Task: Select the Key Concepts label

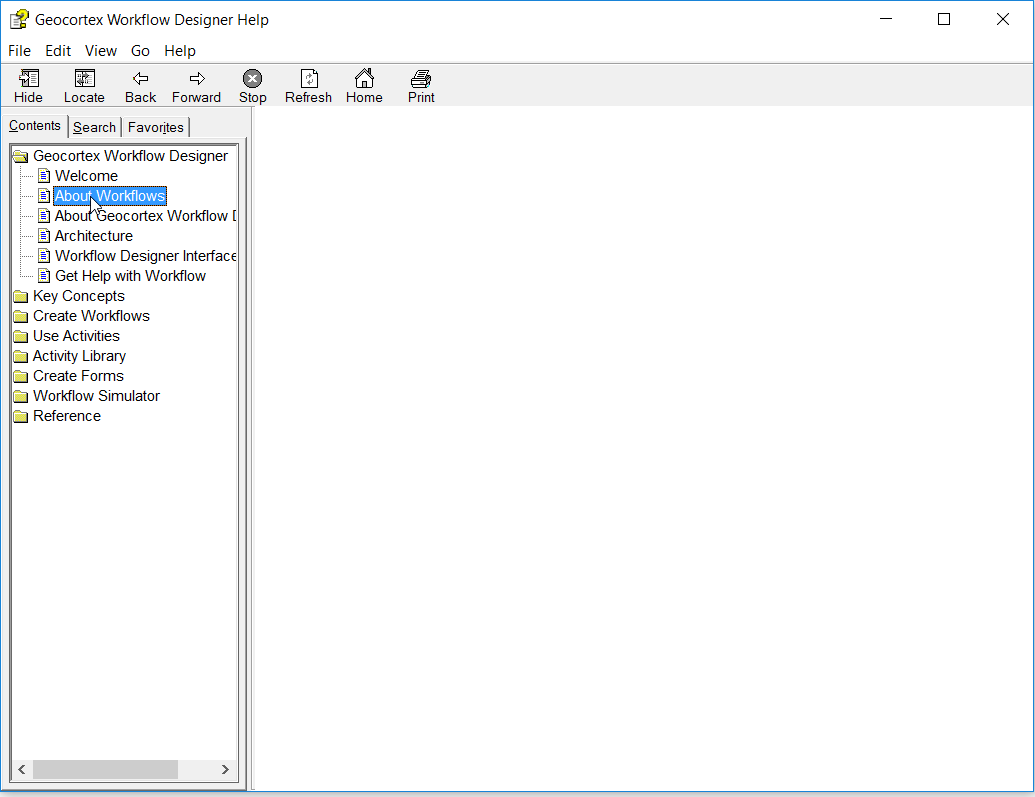Action: (x=79, y=296)
